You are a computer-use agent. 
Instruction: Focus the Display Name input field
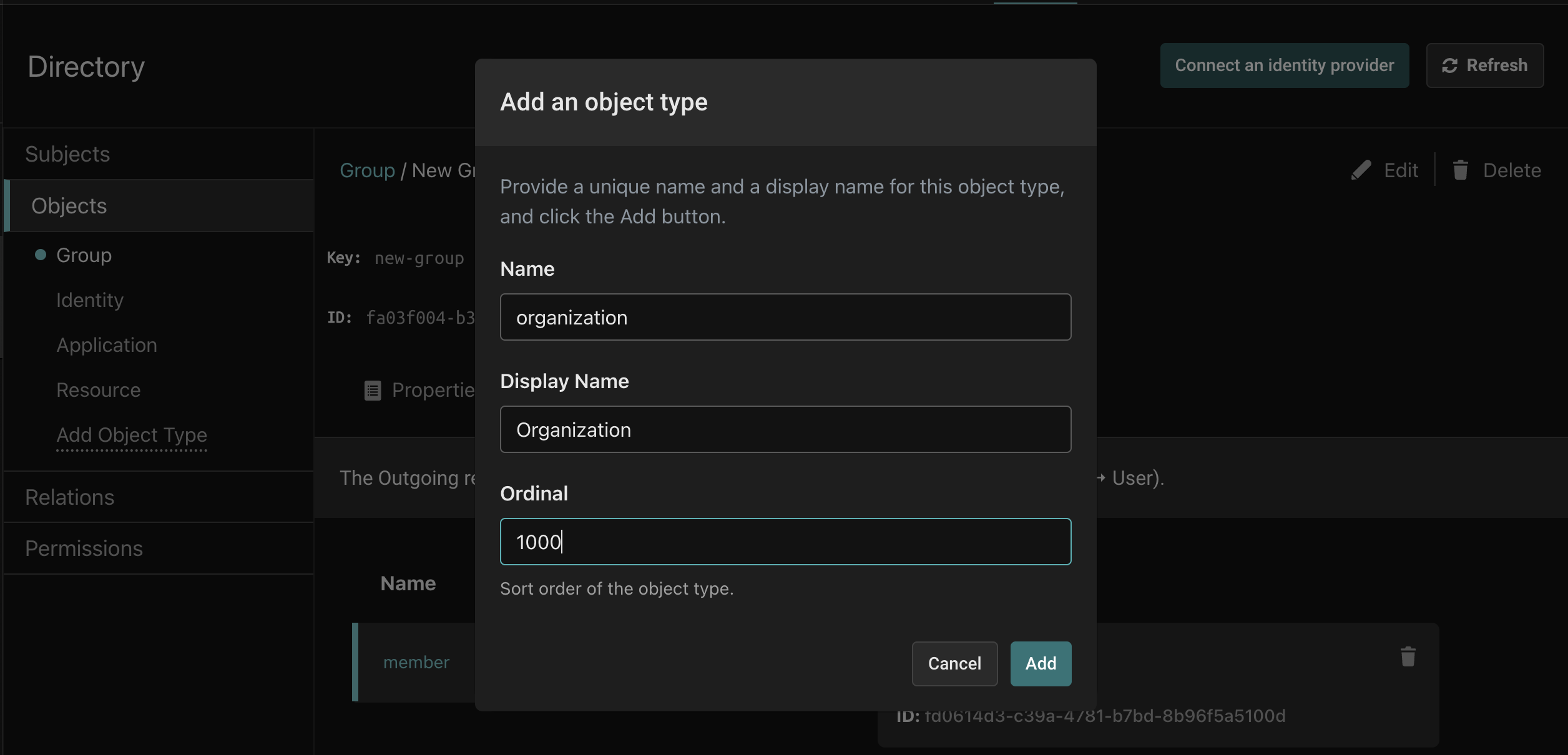point(785,429)
